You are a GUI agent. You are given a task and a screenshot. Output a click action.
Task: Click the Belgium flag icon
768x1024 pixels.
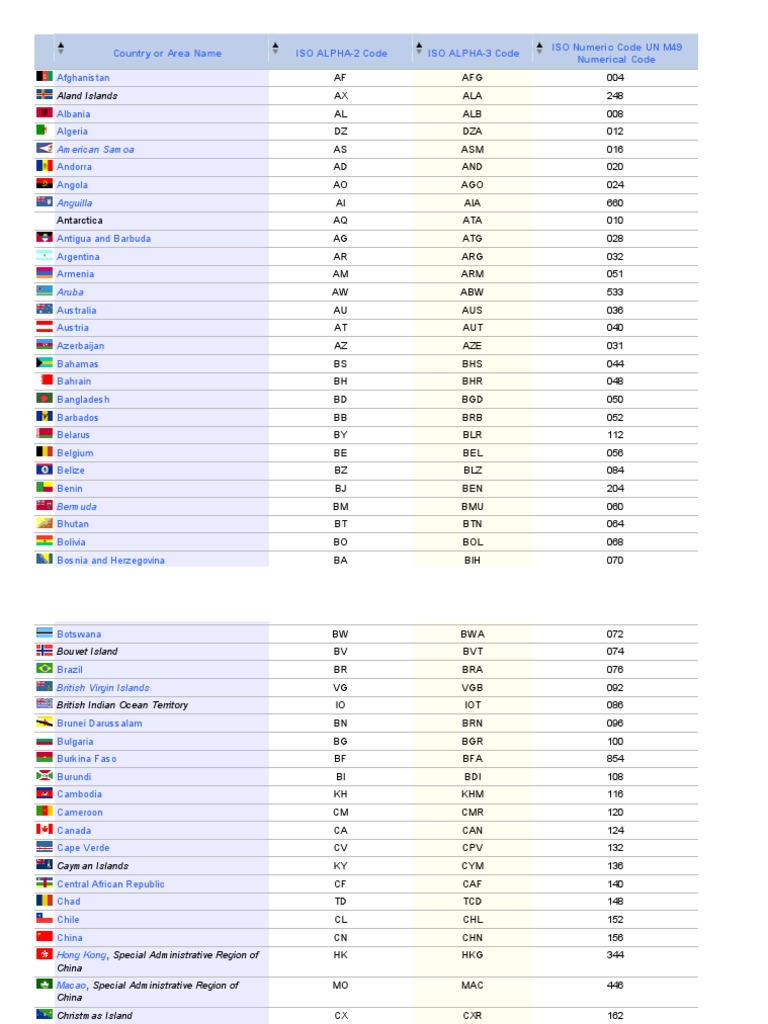44,453
